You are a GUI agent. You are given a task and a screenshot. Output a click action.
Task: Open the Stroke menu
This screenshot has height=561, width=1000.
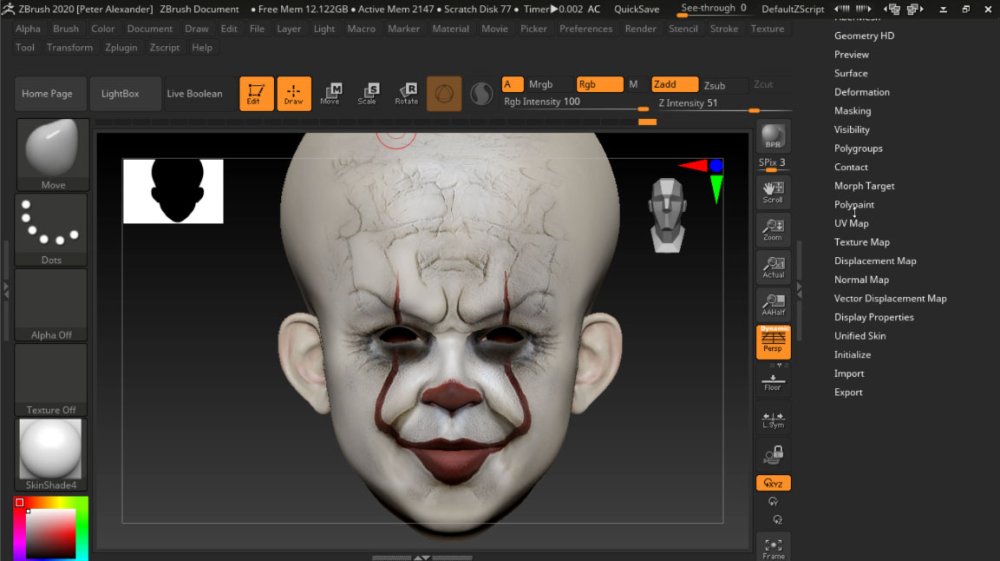[x=724, y=29]
